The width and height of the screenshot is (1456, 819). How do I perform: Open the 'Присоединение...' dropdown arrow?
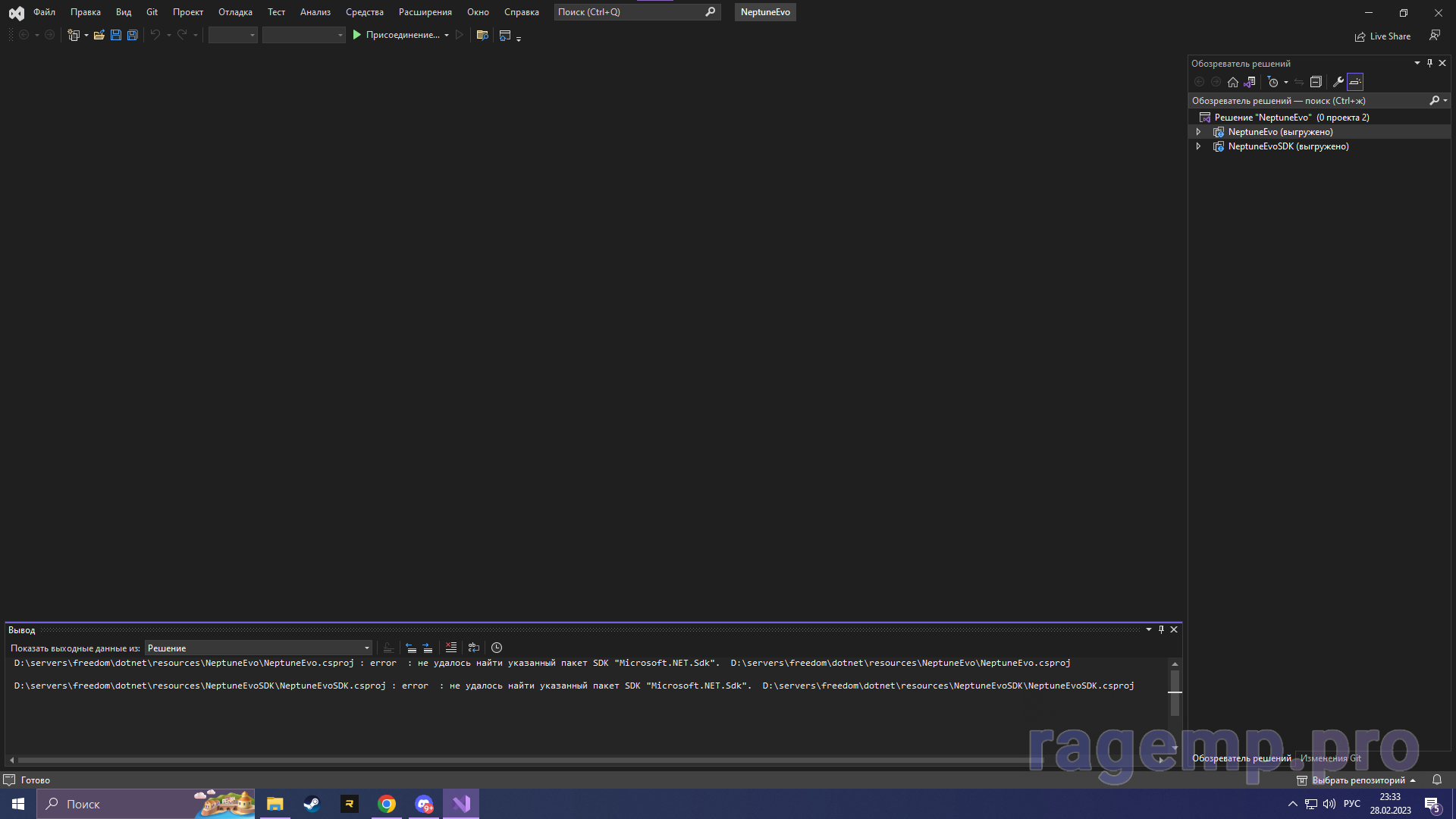coord(447,35)
